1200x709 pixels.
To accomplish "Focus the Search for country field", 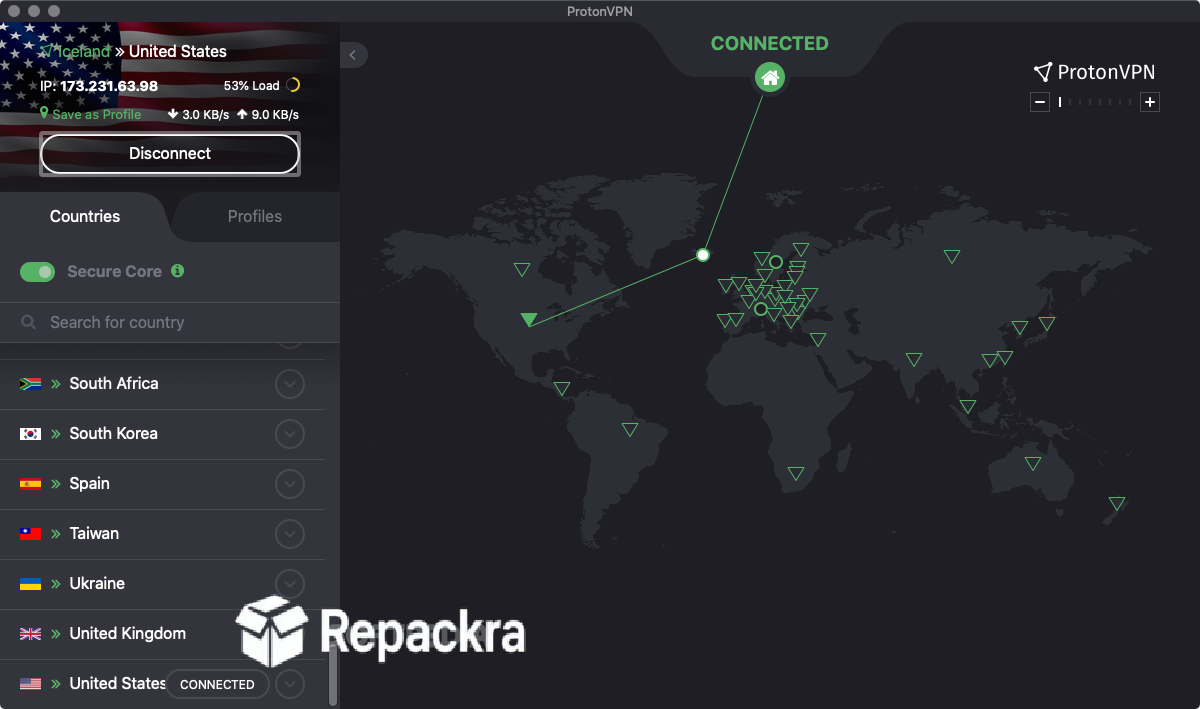I will (x=170, y=322).
